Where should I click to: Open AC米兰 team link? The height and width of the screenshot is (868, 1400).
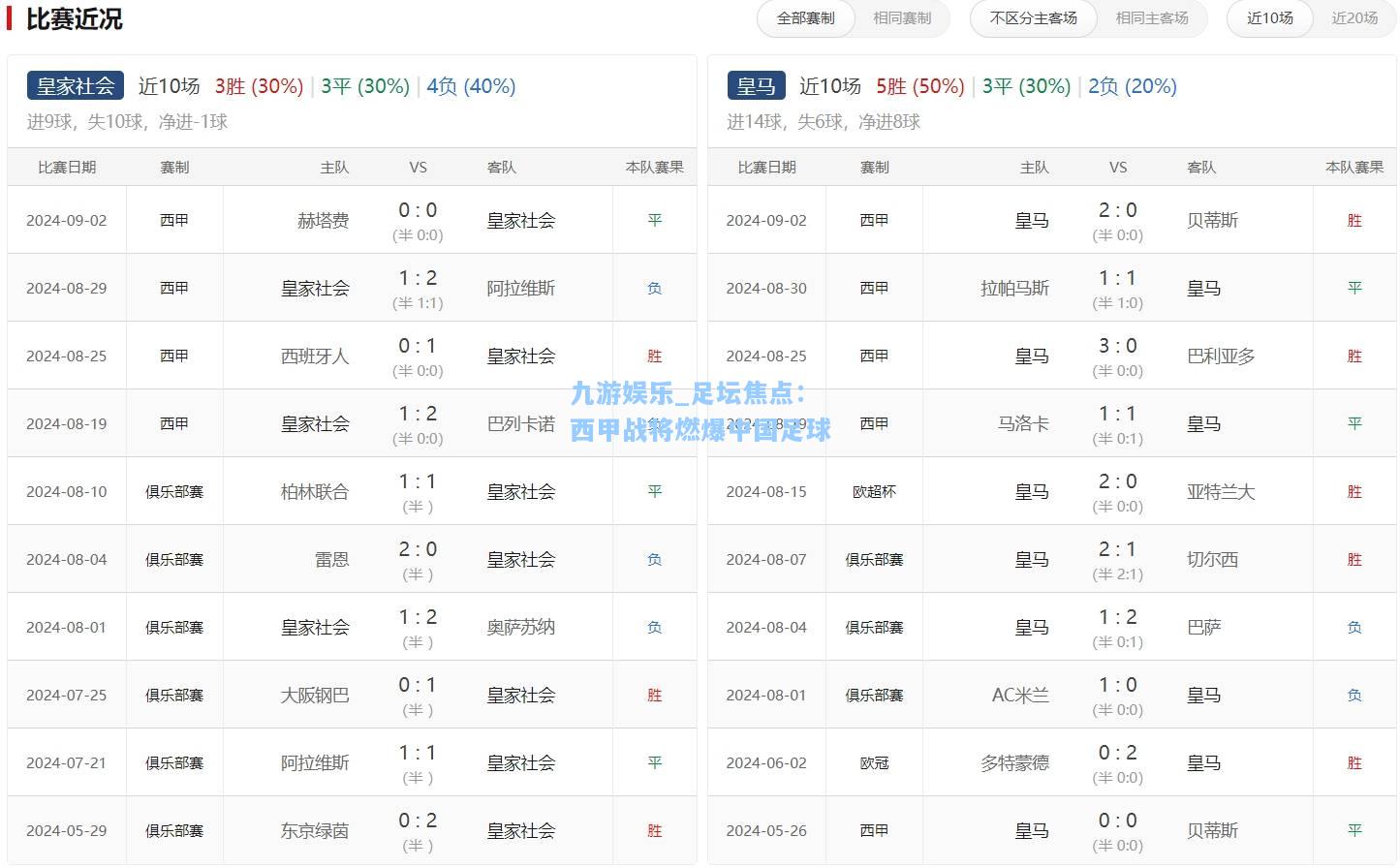(1020, 696)
